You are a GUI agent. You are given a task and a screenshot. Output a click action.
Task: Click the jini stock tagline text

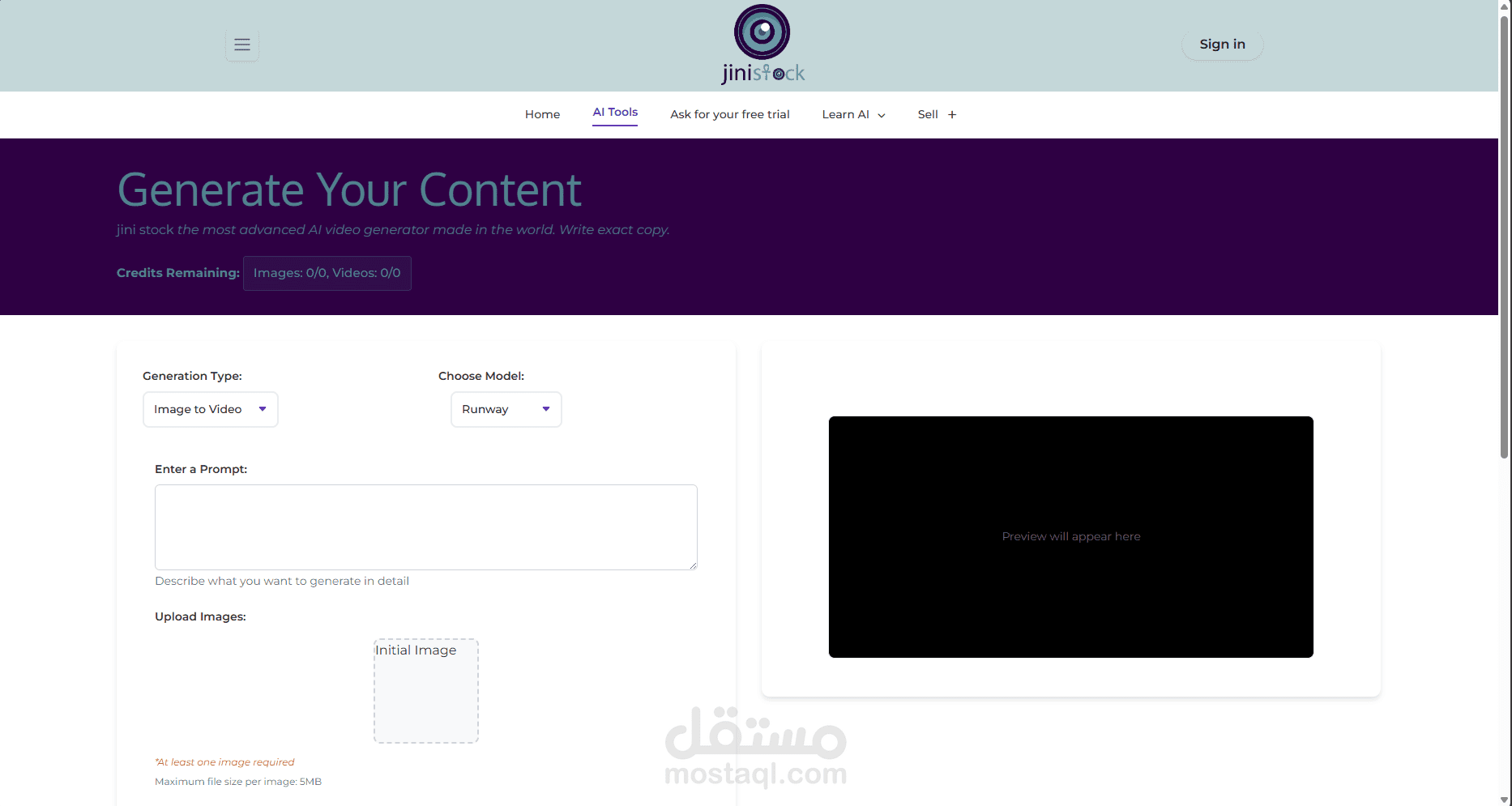tap(393, 230)
